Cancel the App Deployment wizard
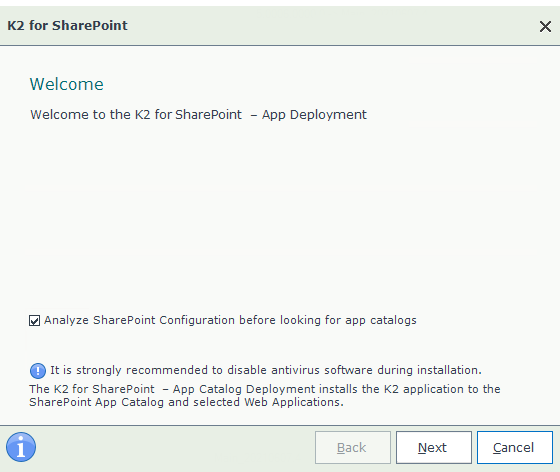 click(515, 447)
